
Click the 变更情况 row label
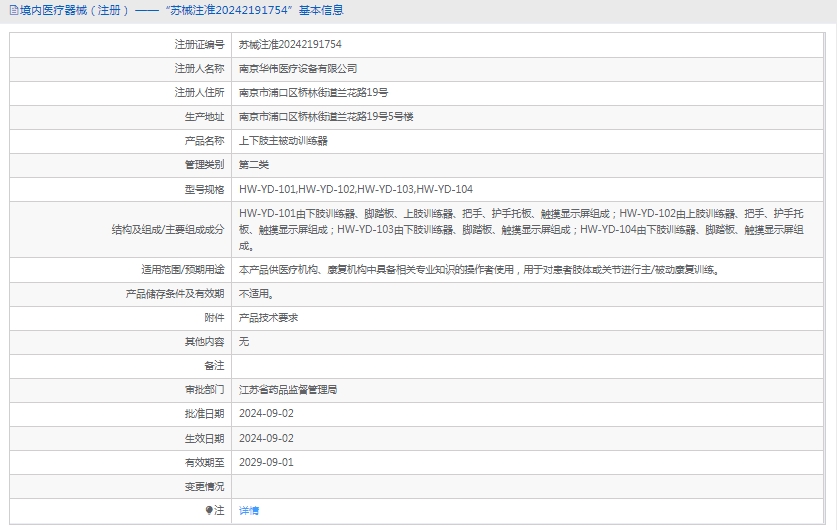[x=204, y=486]
